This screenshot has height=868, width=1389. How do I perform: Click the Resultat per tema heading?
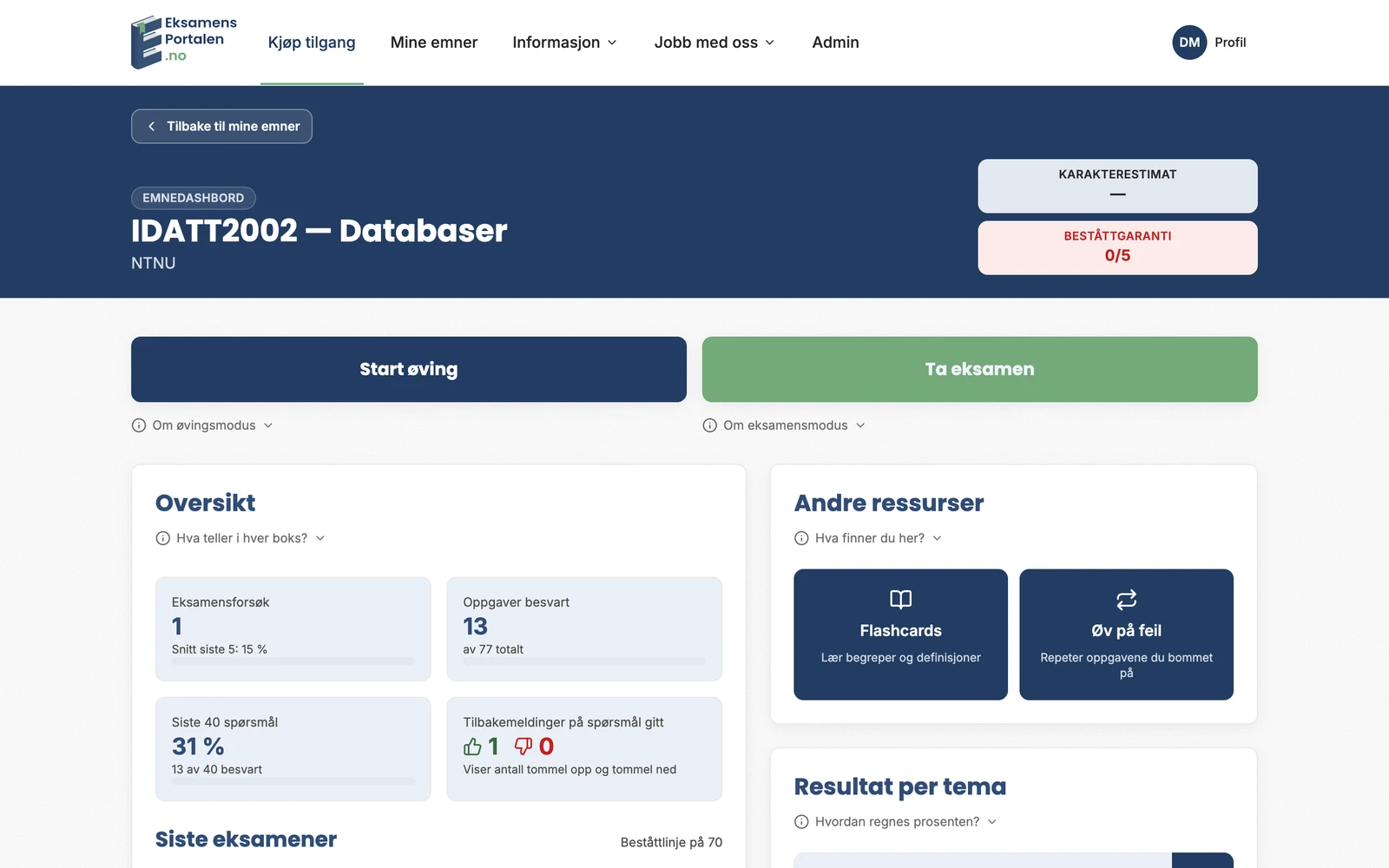[900, 786]
